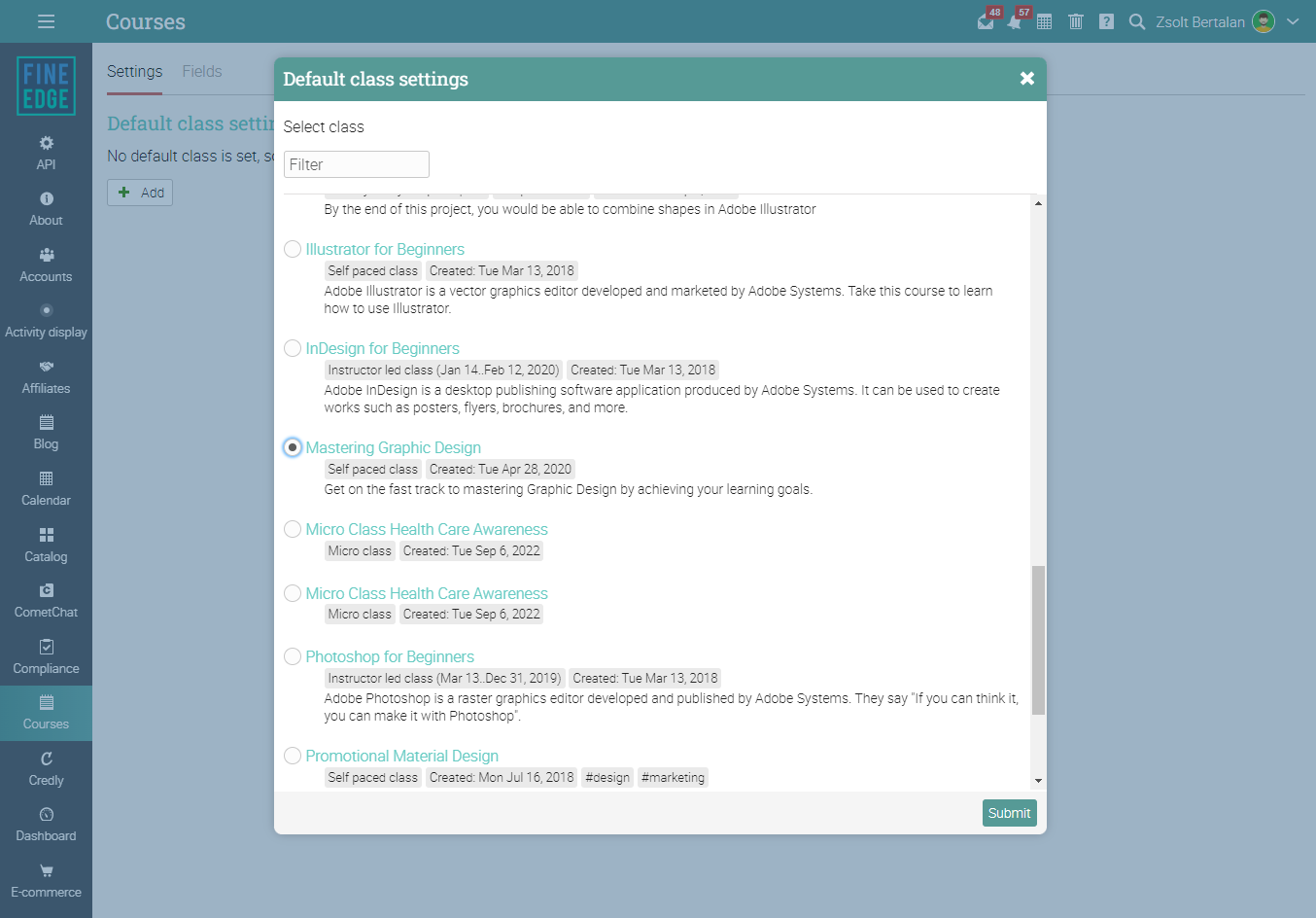This screenshot has width=1316, height=918.
Task: Click the search magnifier icon
Action: (1137, 21)
